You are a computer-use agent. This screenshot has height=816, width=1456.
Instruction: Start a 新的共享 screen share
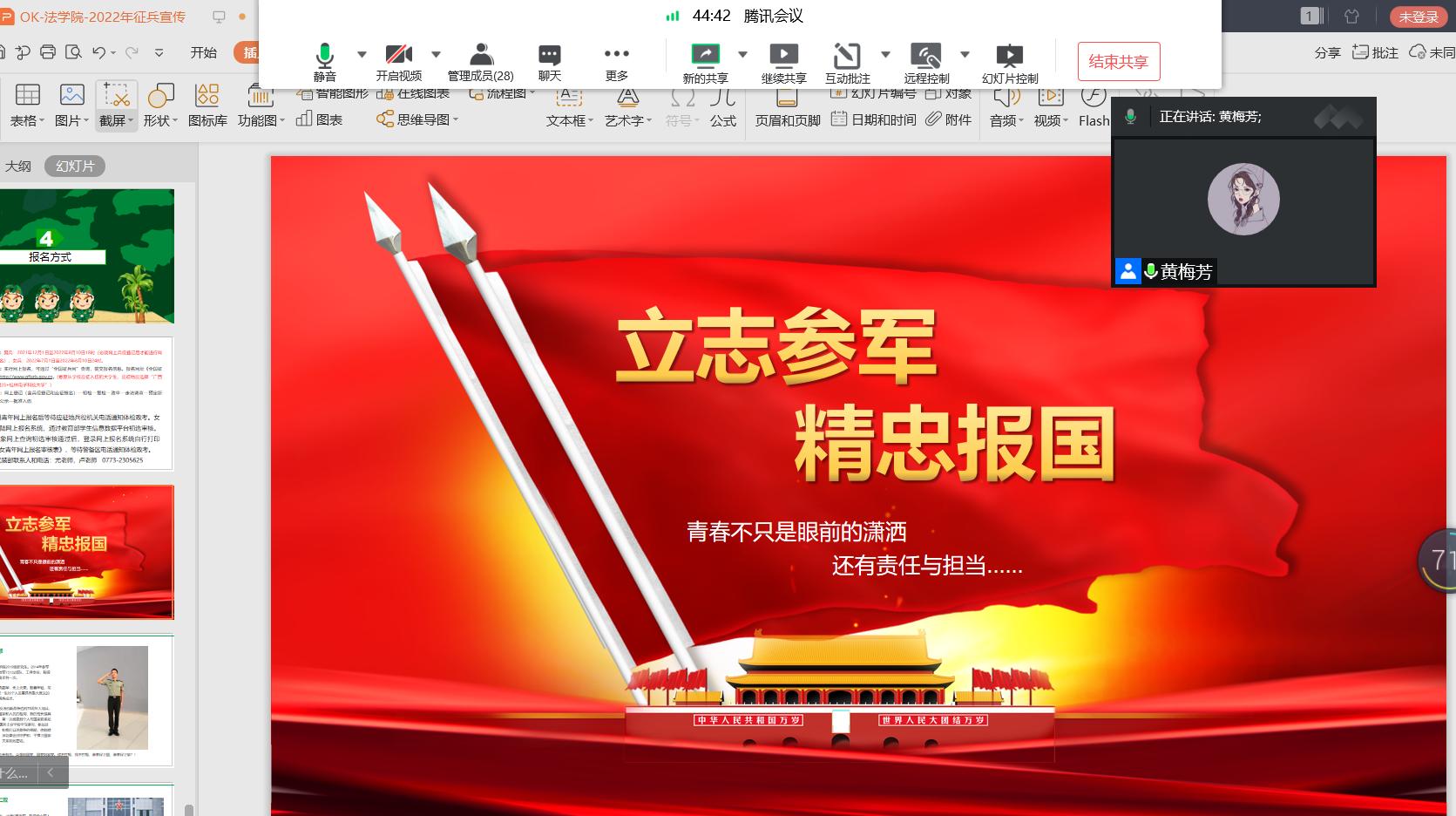point(705,61)
